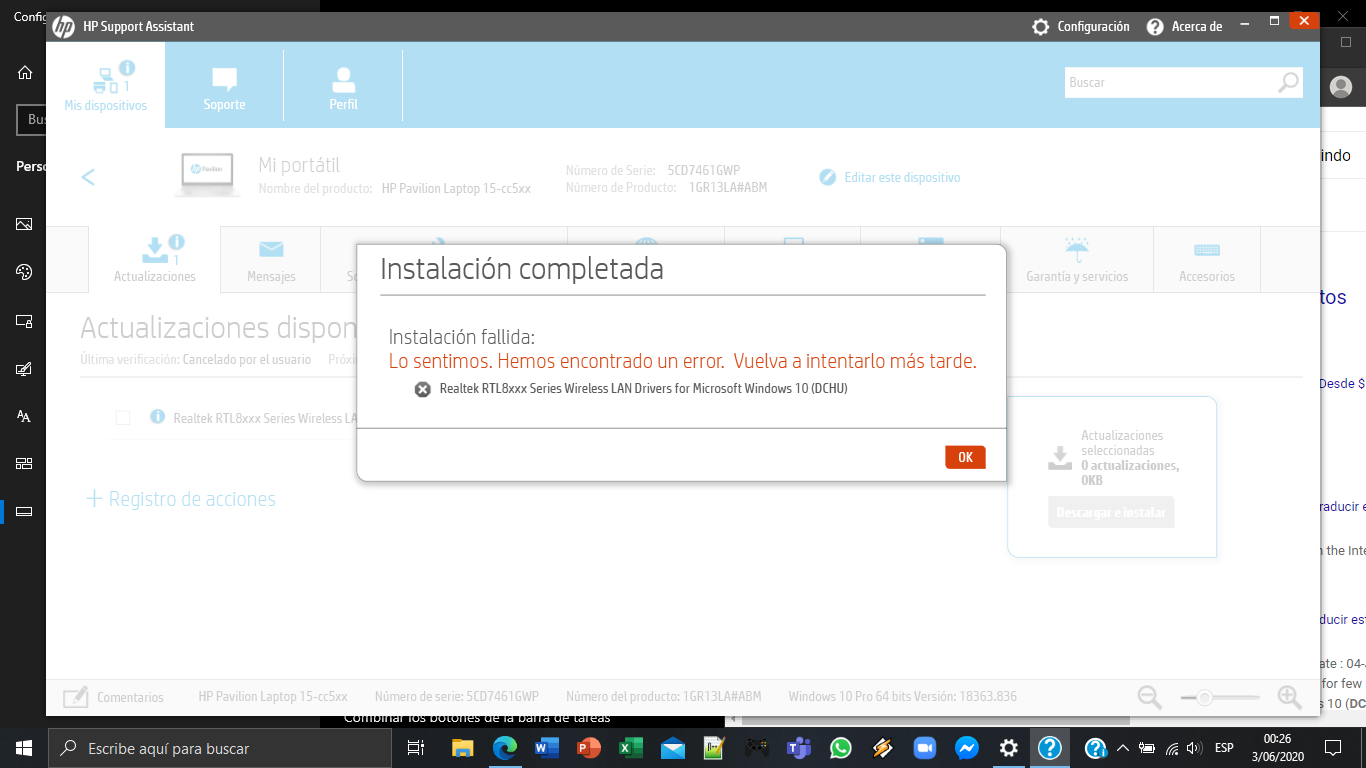This screenshot has height=768, width=1366.
Task: Click HP Support Assistant taskbar icon
Action: (x=1049, y=747)
